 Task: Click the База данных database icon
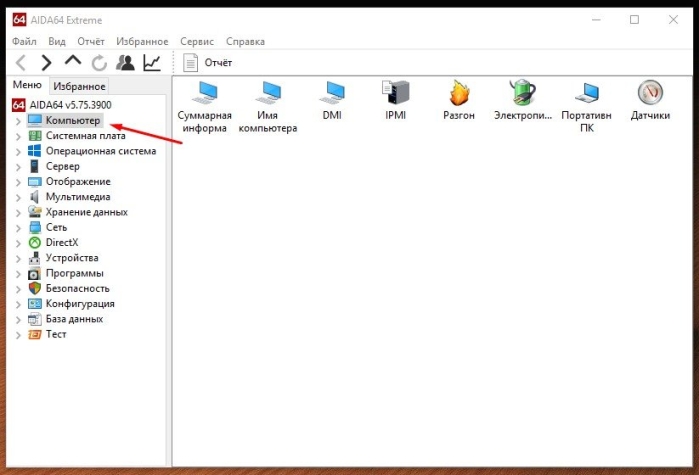click(34, 319)
